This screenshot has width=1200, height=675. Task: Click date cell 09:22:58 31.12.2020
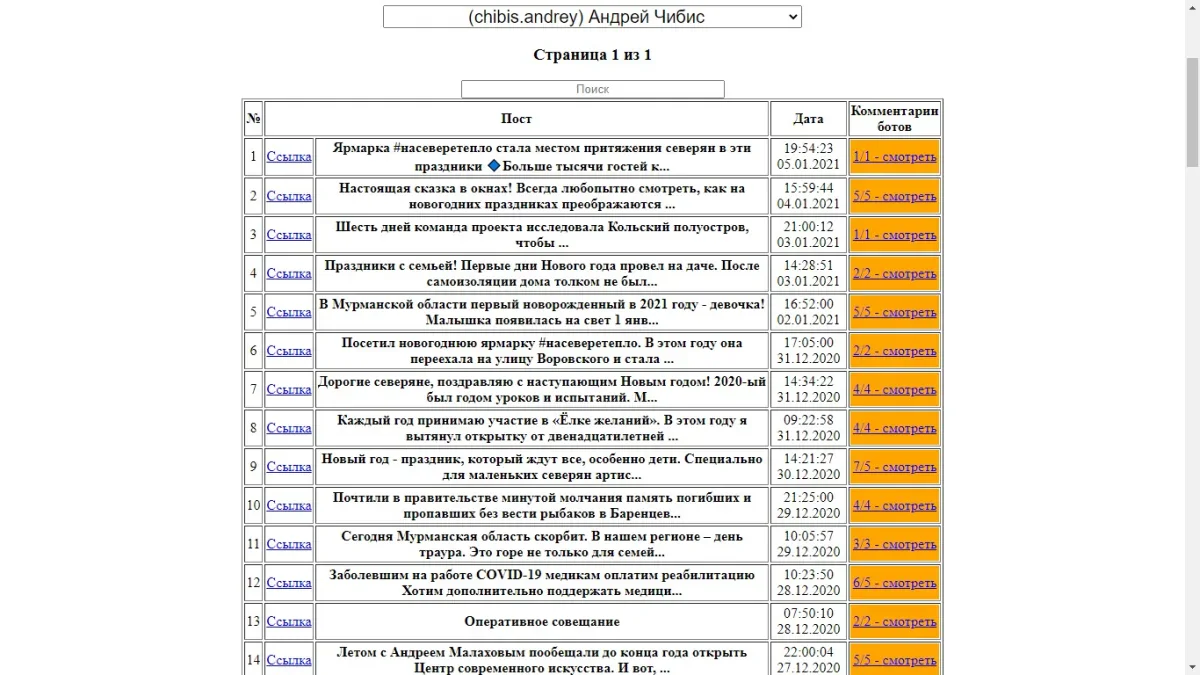click(808, 428)
